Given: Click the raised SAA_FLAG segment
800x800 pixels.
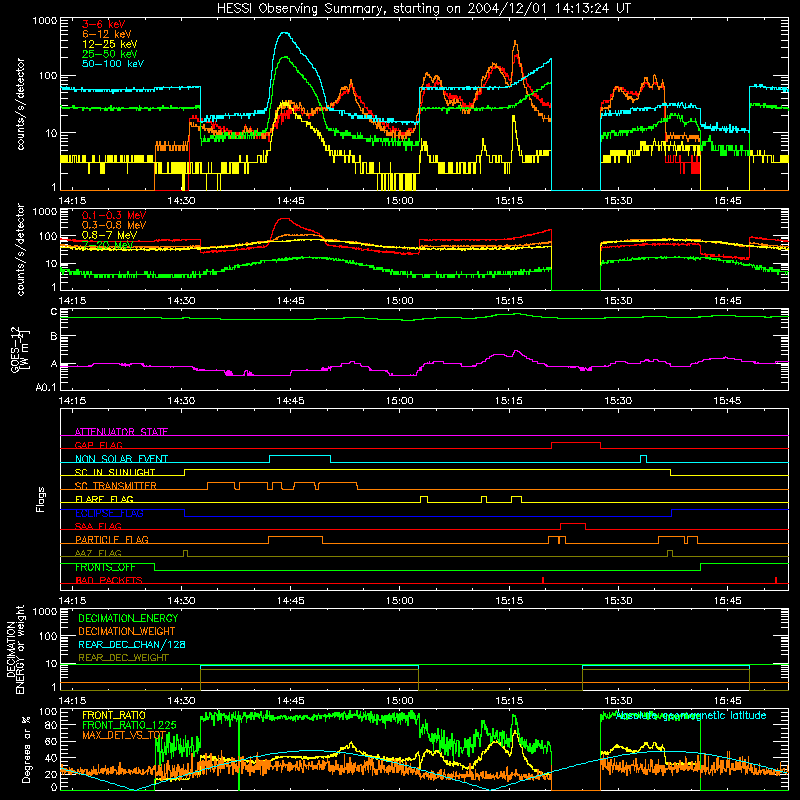Looking at the screenshot, I should (572, 524).
